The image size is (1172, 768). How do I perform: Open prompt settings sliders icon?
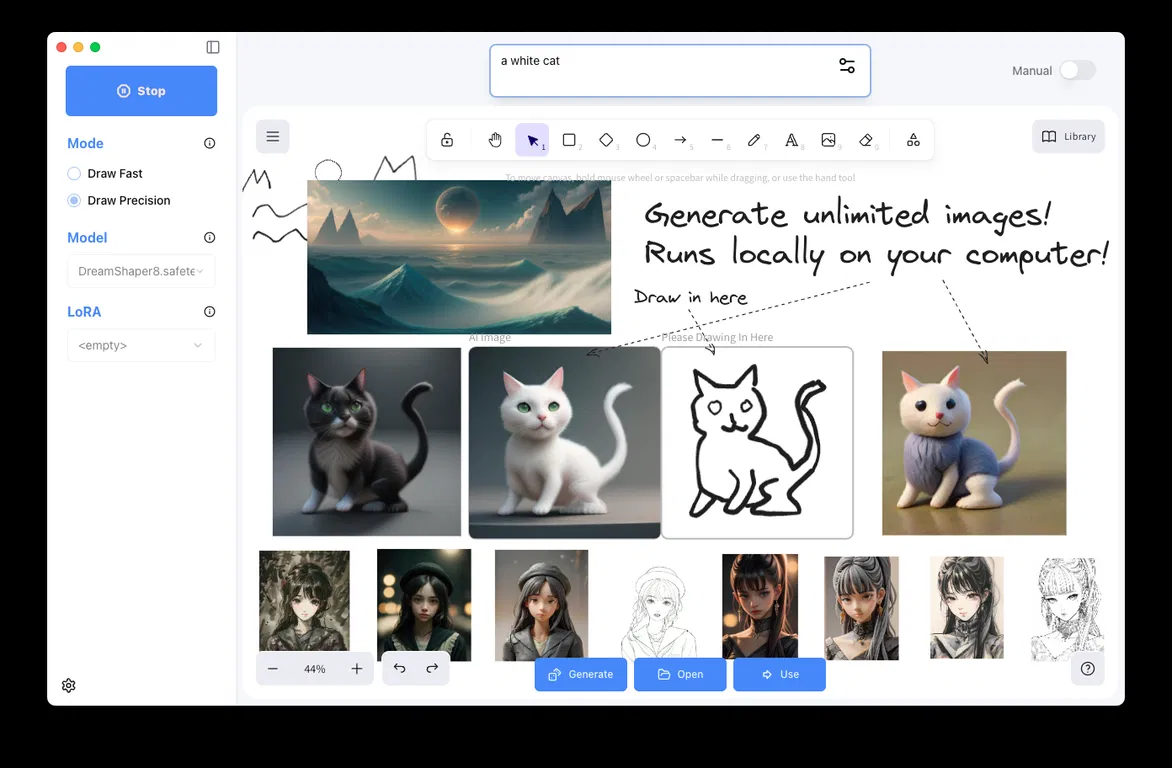pos(847,66)
